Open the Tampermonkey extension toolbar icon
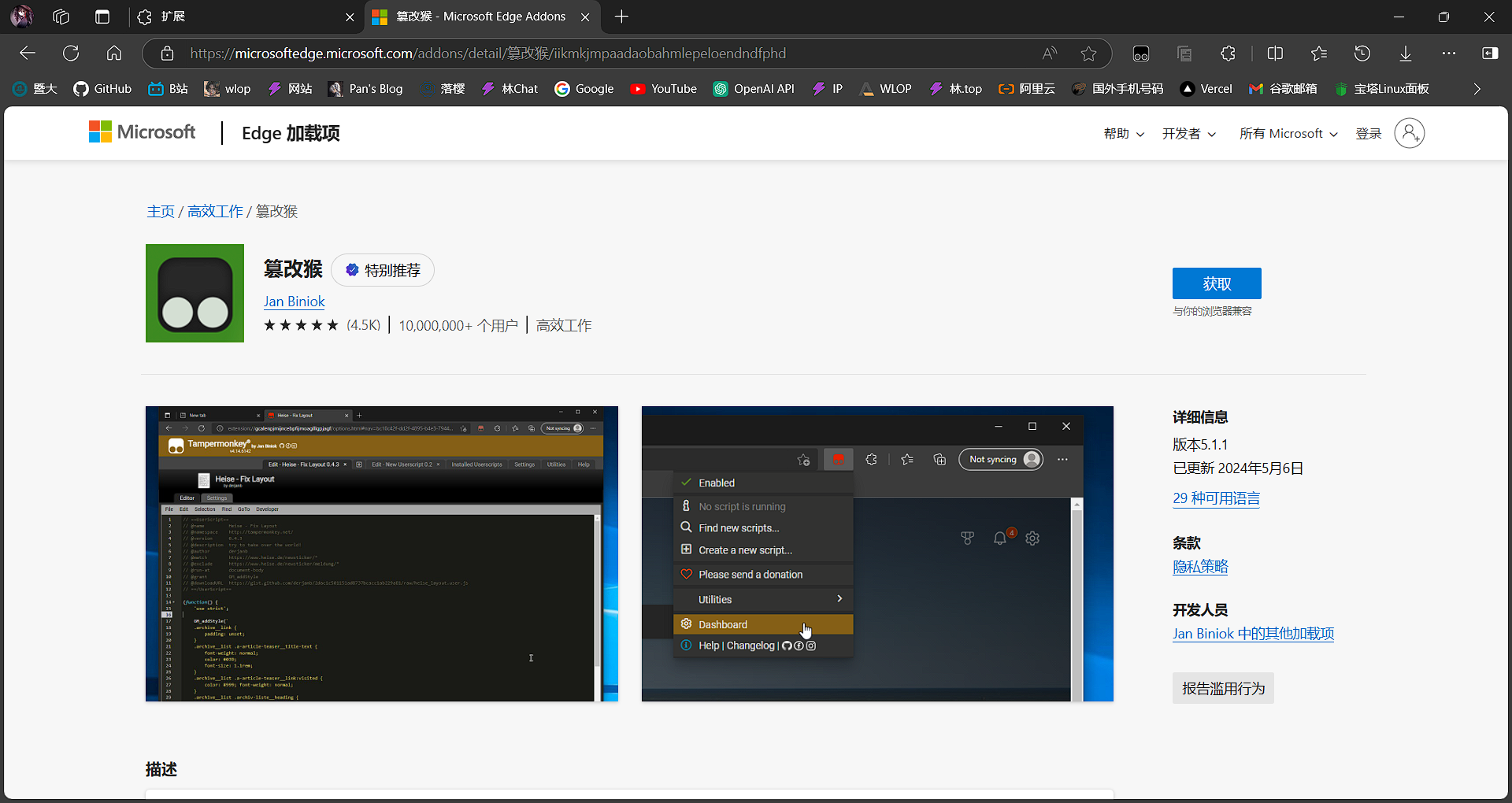Screen dimensions: 1512x803 click(1141, 54)
